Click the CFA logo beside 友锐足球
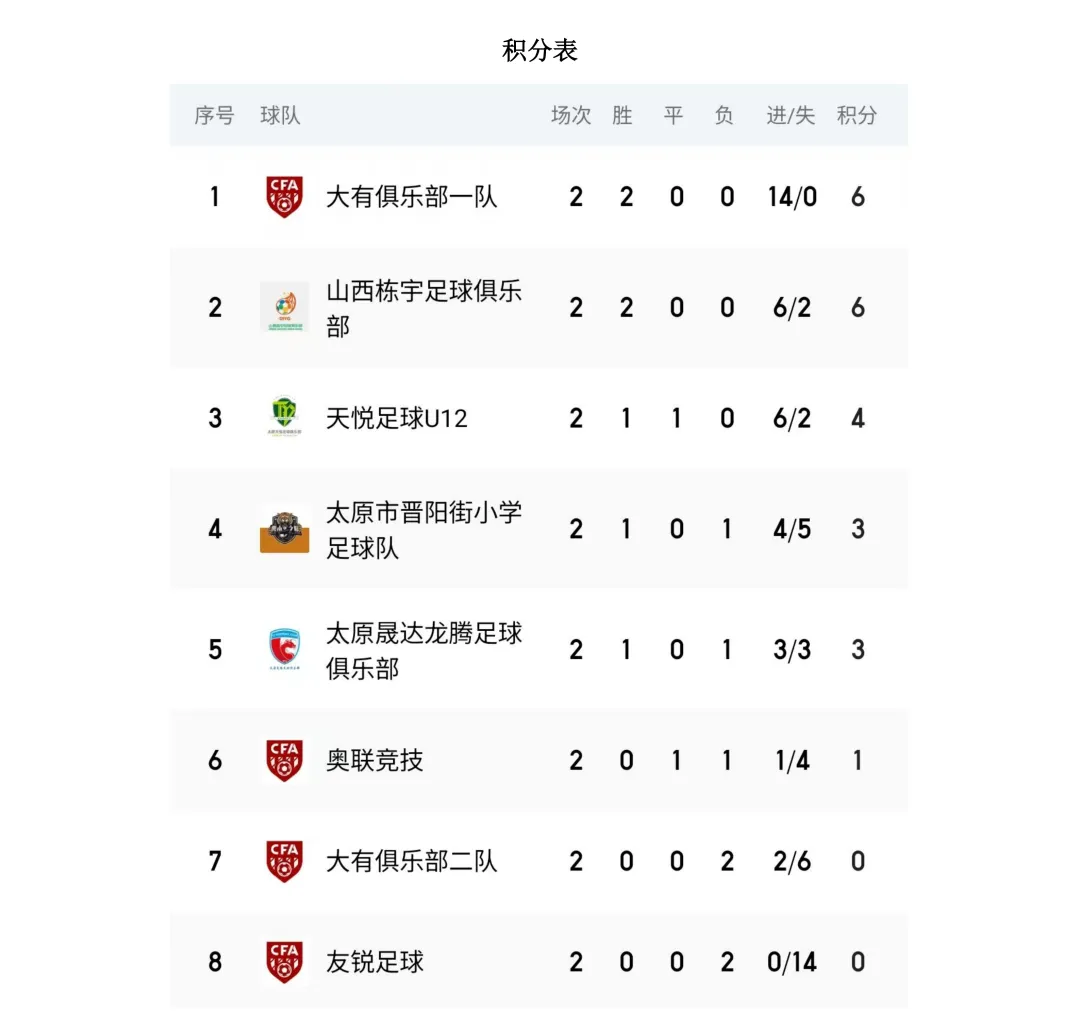1080x1030 pixels. click(x=284, y=961)
